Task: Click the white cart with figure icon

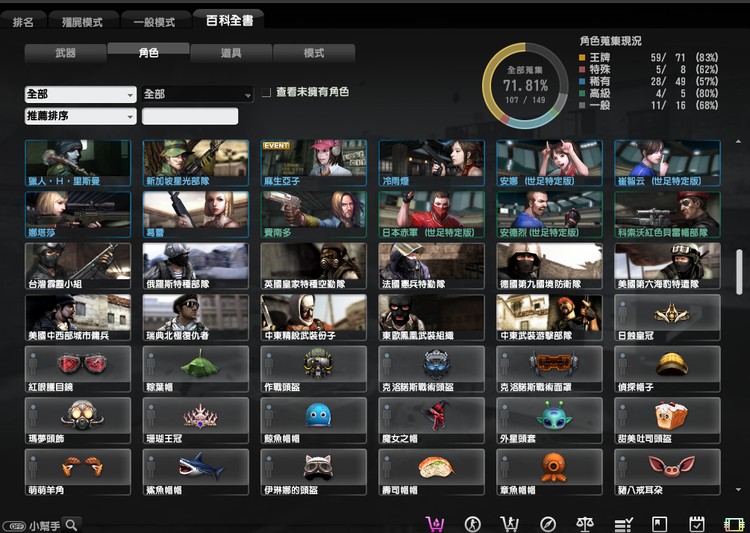Action: [x=509, y=524]
